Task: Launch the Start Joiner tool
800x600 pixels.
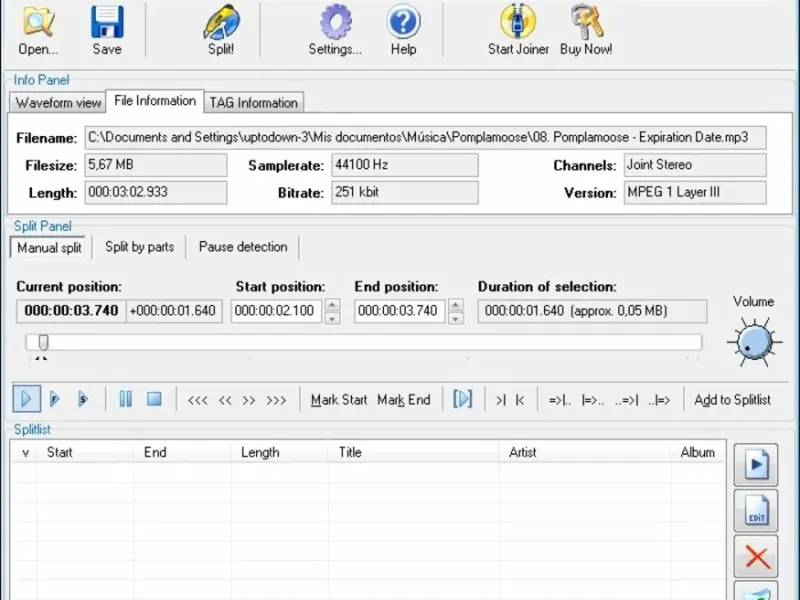Action: [518, 30]
